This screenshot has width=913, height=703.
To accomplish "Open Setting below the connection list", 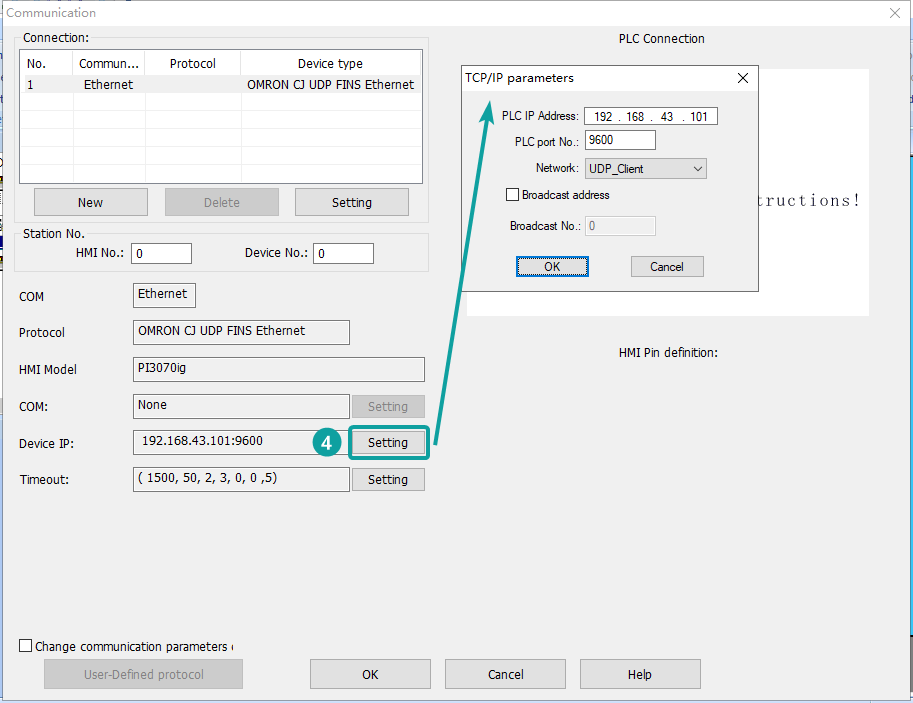I will click(x=351, y=202).
